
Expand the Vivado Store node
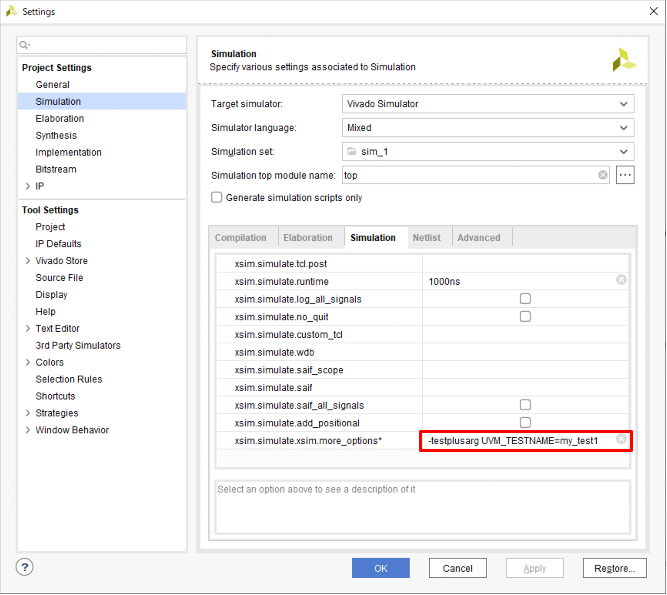pos(28,261)
